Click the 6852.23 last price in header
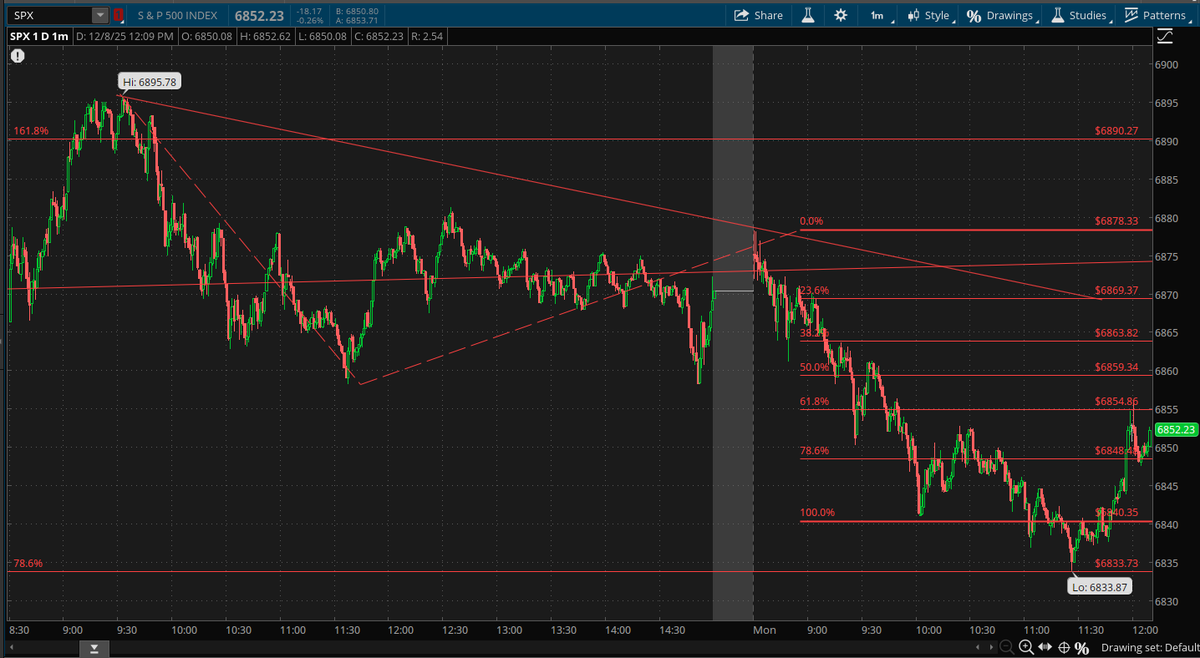Viewport: 1200px width, 658px height. coord(257,15)
